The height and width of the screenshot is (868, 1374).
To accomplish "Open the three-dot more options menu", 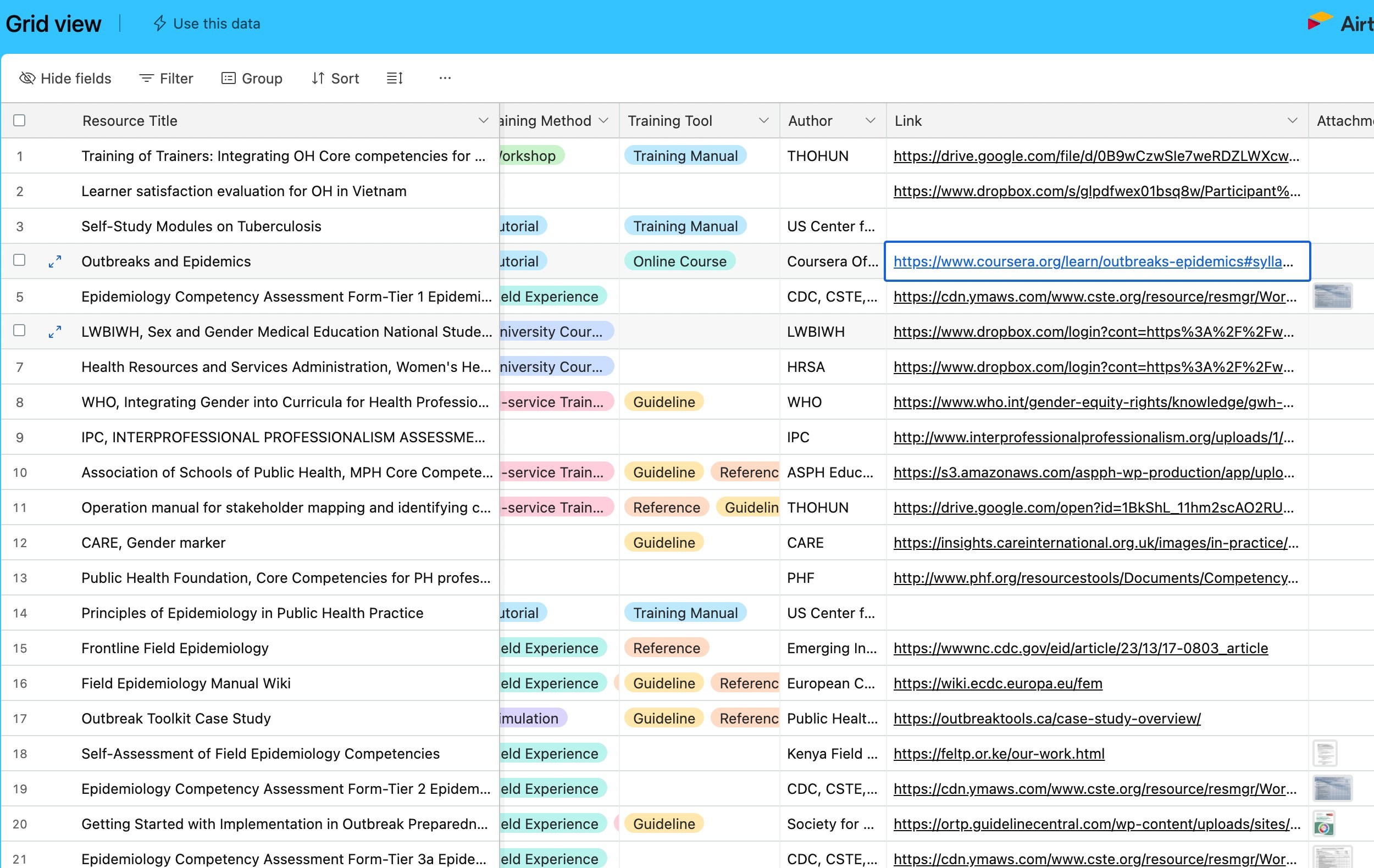I will (445, 78).
